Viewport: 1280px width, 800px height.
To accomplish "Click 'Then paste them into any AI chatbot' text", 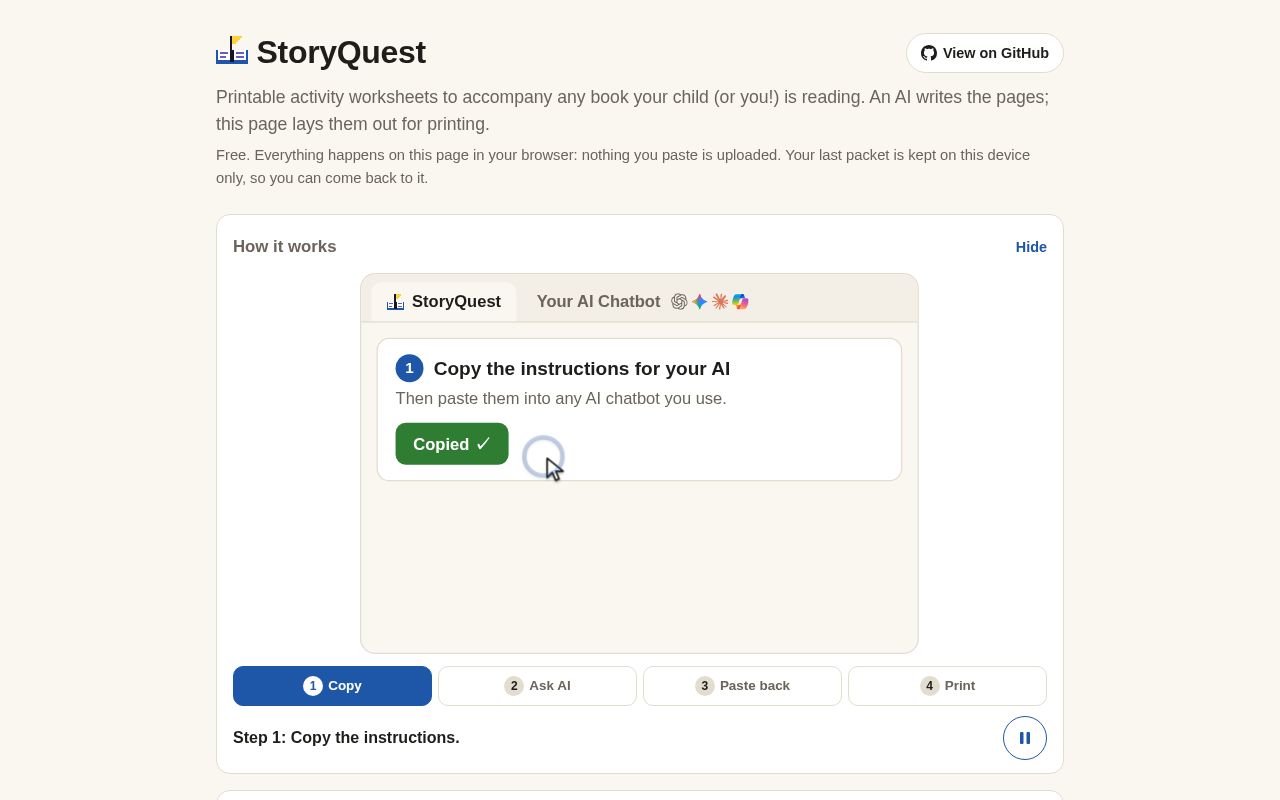I will tap(561, 399).
